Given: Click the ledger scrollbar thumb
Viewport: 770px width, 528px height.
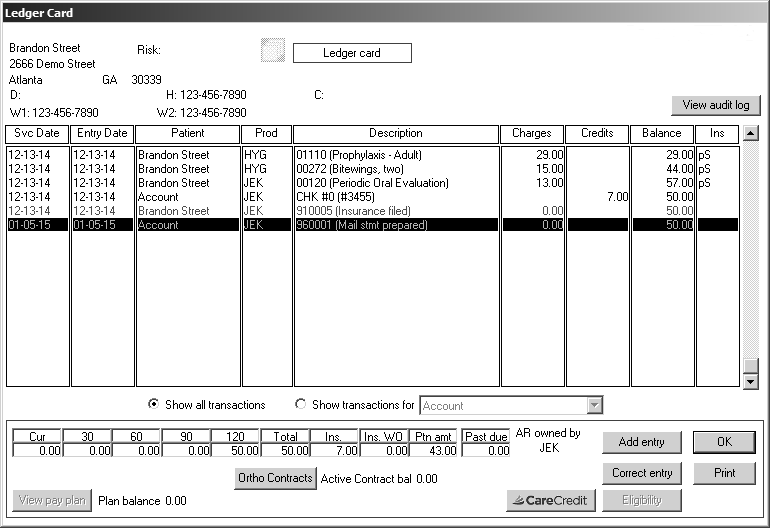Looking at the screenshot, I should point(750,365).
